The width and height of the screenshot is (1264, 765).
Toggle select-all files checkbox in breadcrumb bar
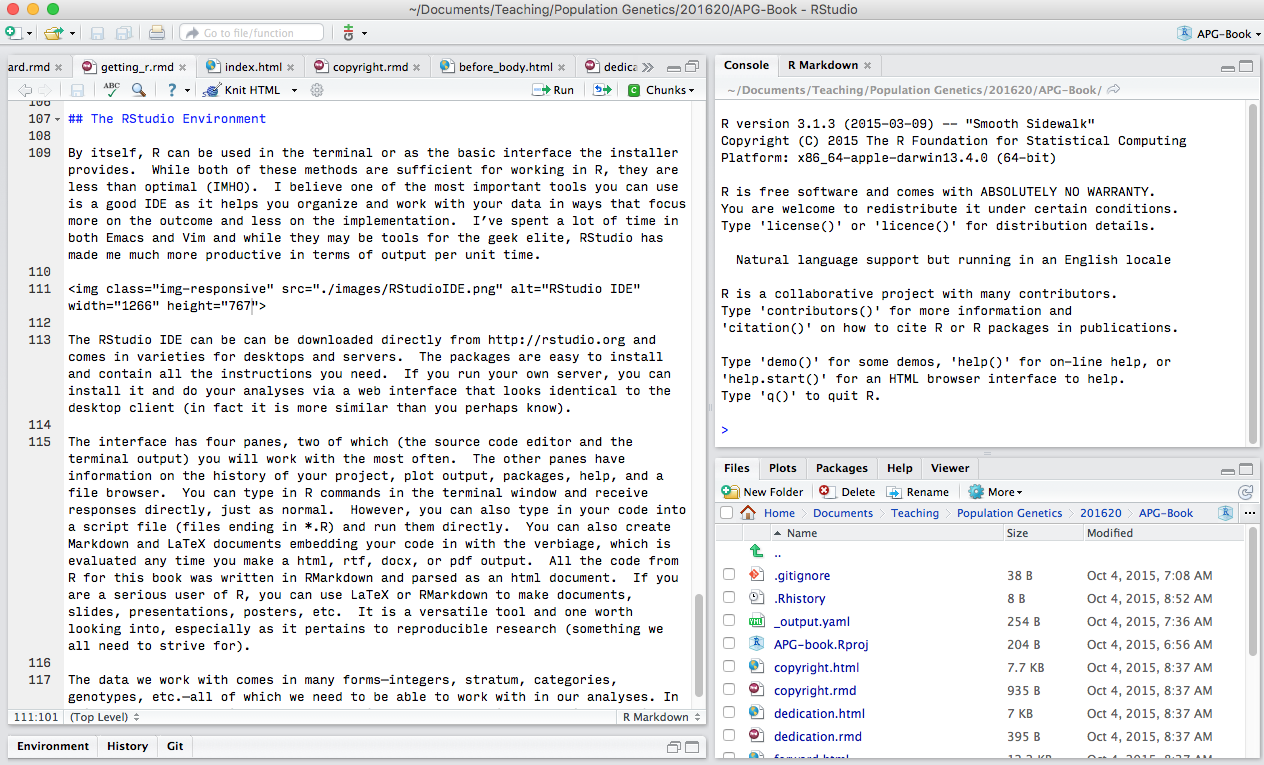[726, 513]
